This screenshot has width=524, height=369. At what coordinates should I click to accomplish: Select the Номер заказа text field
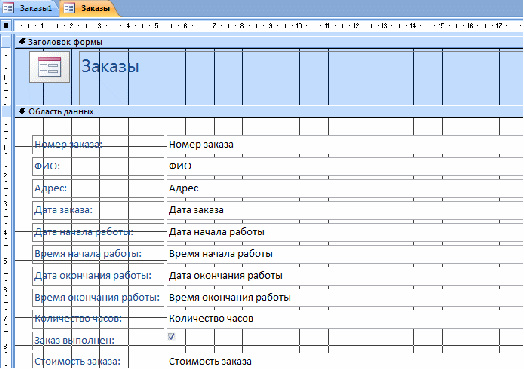tap(345, 144)
